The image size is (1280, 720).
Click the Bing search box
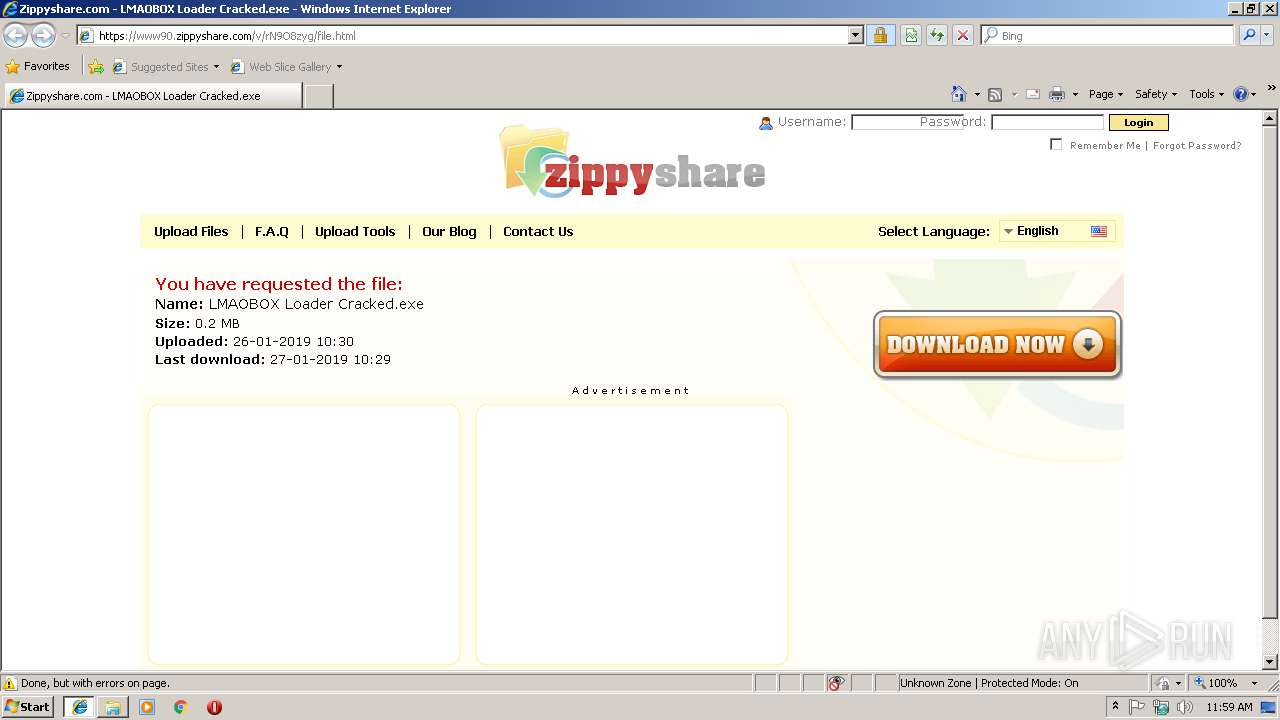pos(1108,35)
